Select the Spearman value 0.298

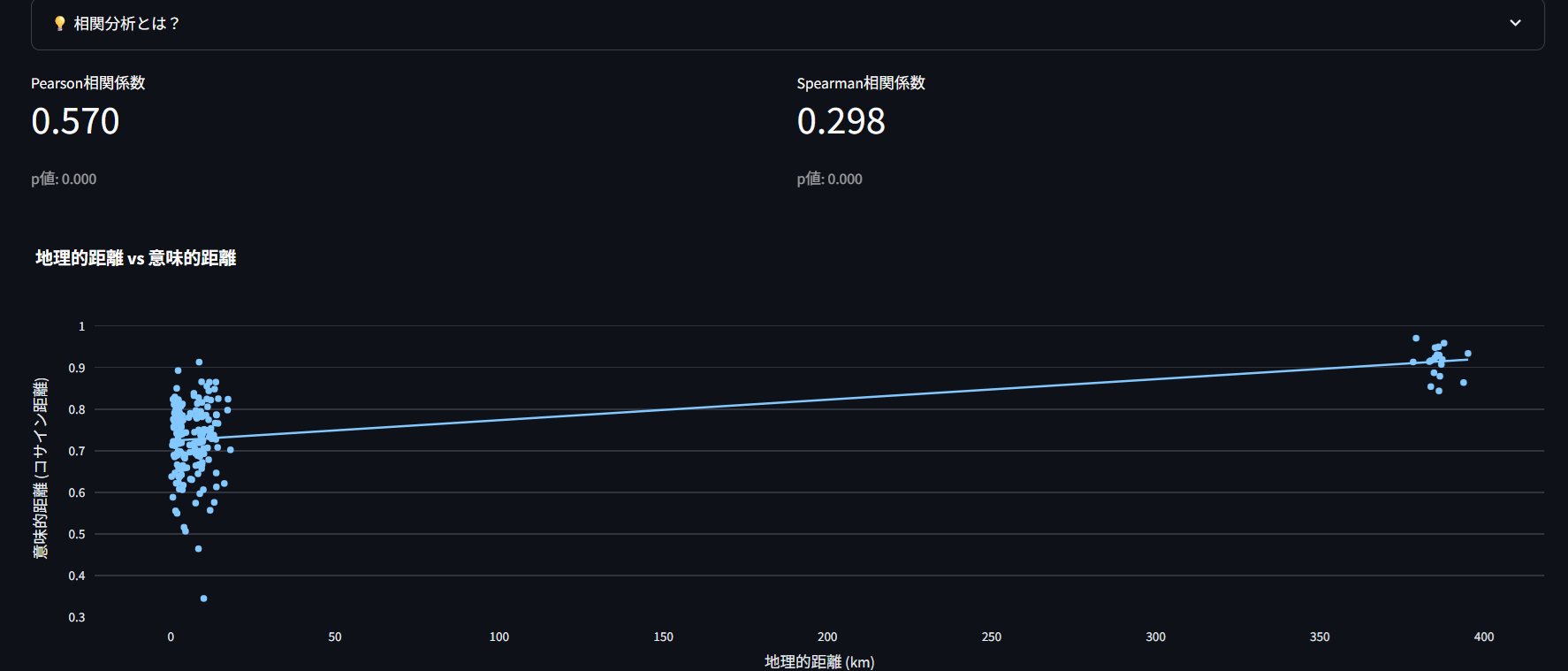click(841, 122)
